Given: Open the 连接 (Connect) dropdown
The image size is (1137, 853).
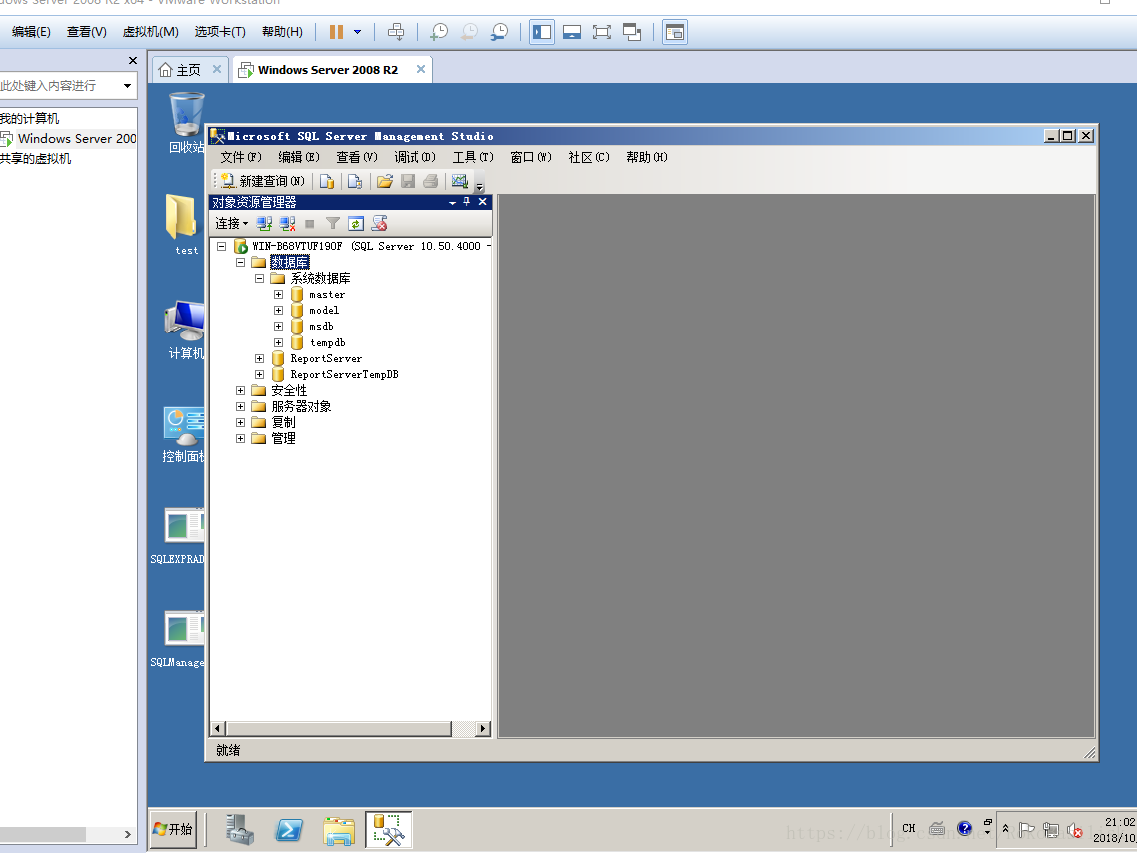Looking at the screenshot, I should 231,223.
